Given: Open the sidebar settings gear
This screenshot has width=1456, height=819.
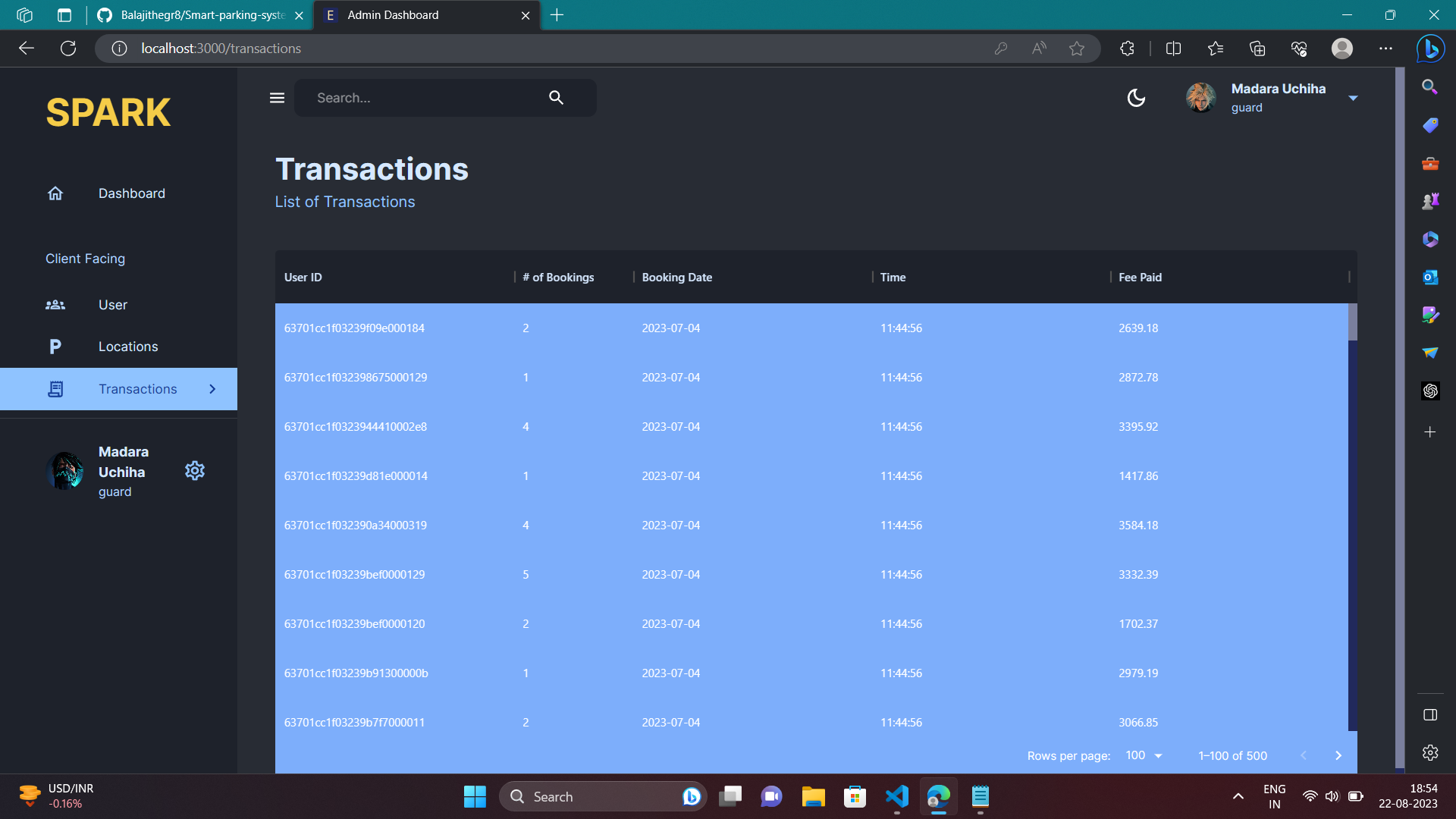Looking at the screenshot, I should [x=195, y=471].
